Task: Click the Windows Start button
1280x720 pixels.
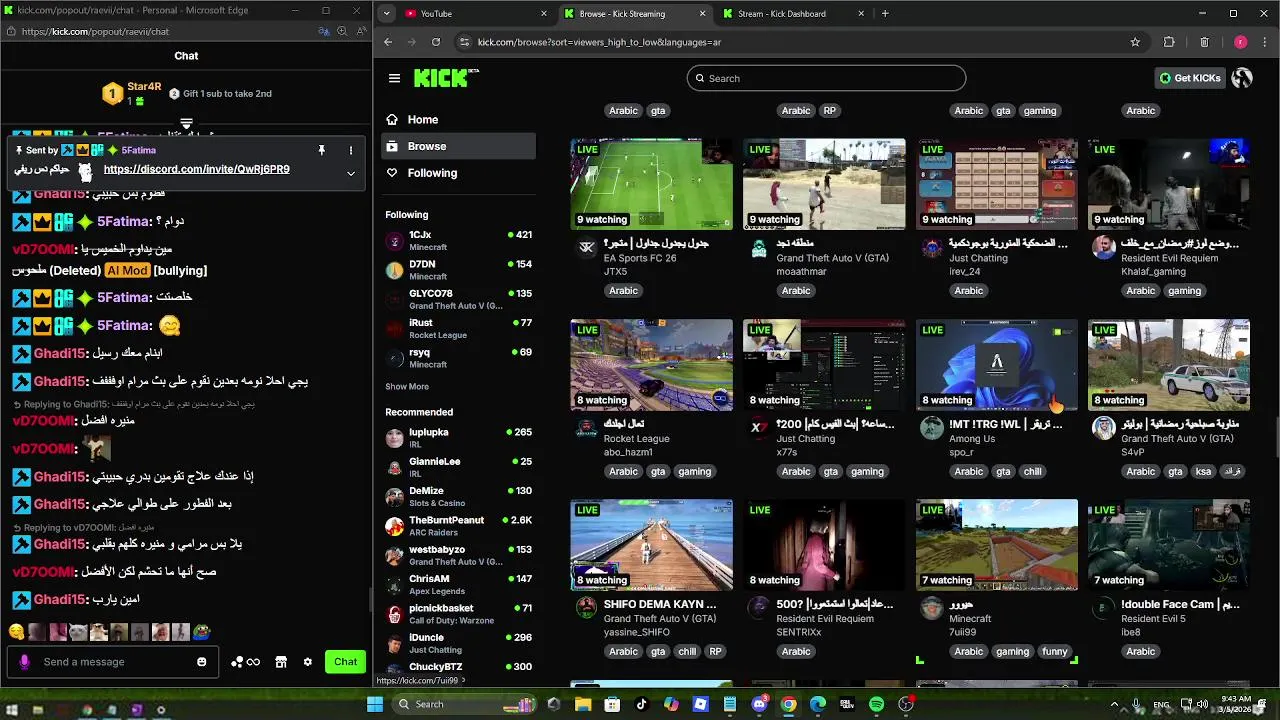Action: pos(375,704)
